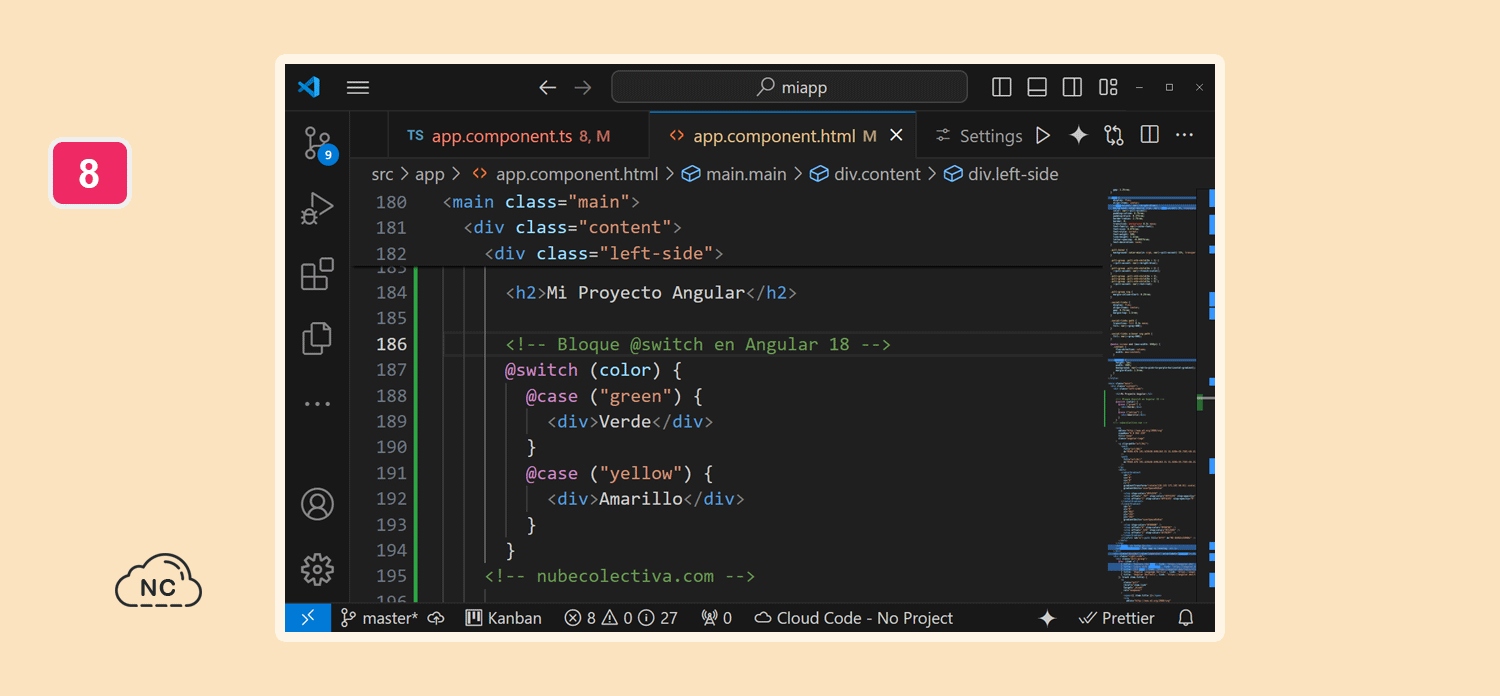
Task: Click the @switch (color) line
Action: tap(593, 370)
